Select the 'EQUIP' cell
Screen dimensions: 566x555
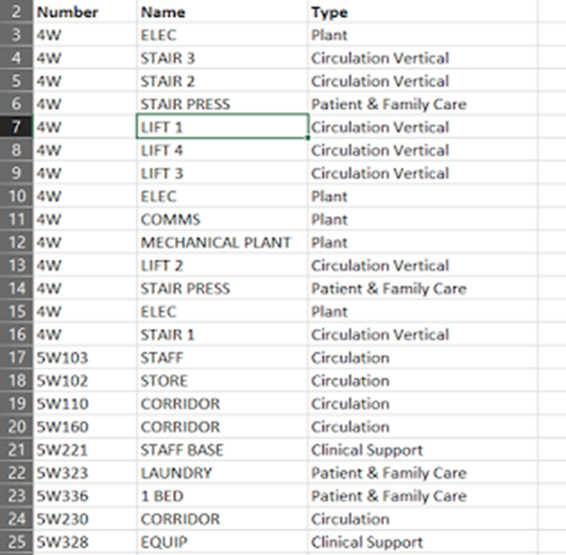click(222, 542)
